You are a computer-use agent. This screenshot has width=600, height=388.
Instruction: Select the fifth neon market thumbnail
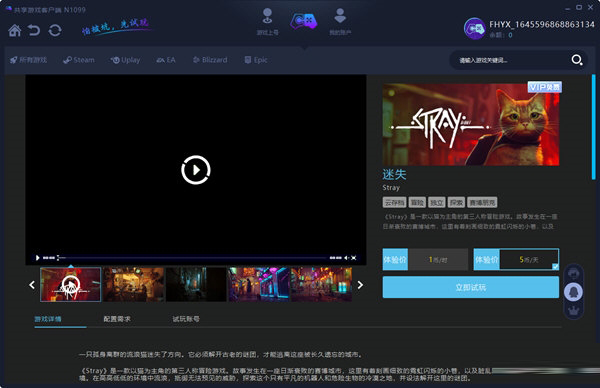tap(321, 284)
